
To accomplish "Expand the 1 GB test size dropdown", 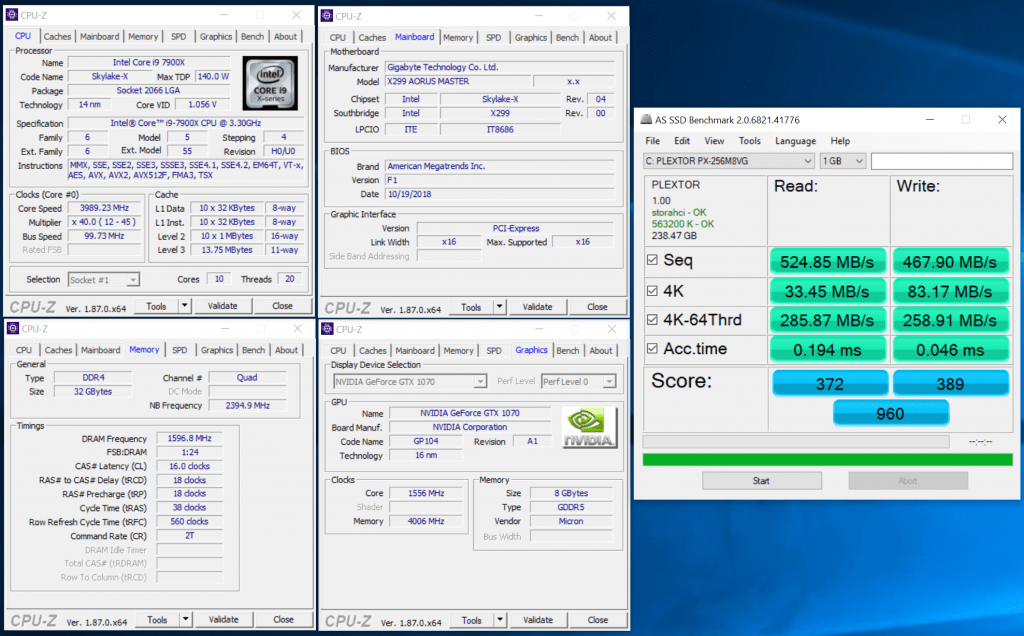I will pos(843,161).
